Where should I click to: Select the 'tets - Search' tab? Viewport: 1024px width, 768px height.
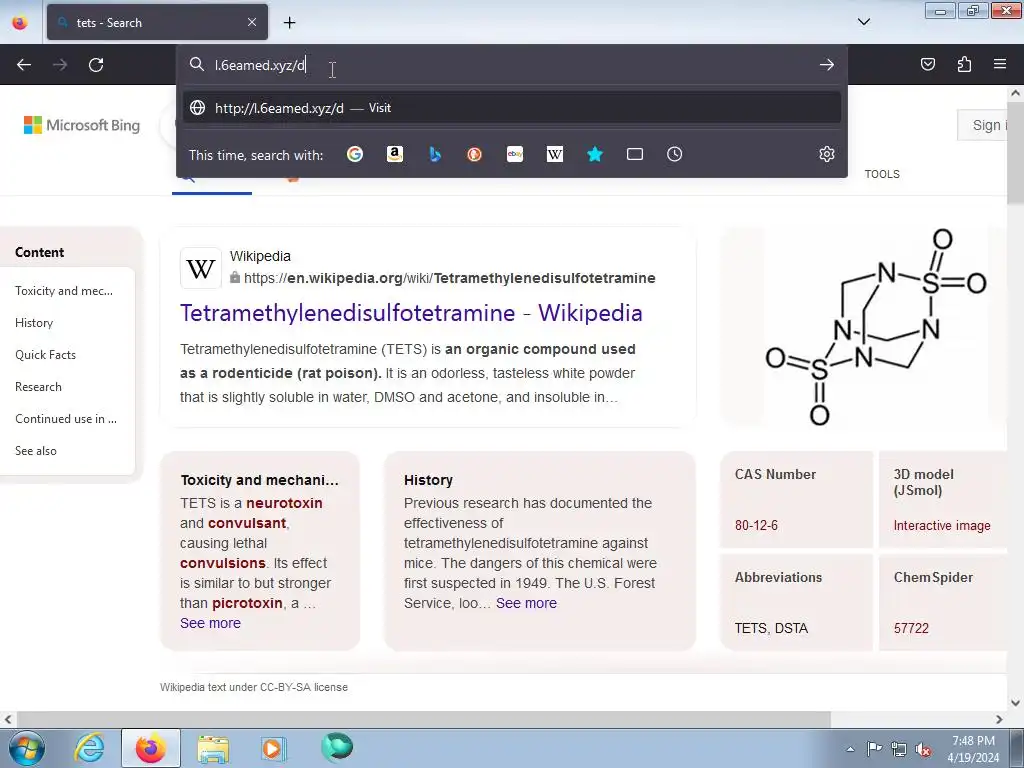tap(157, 22)
